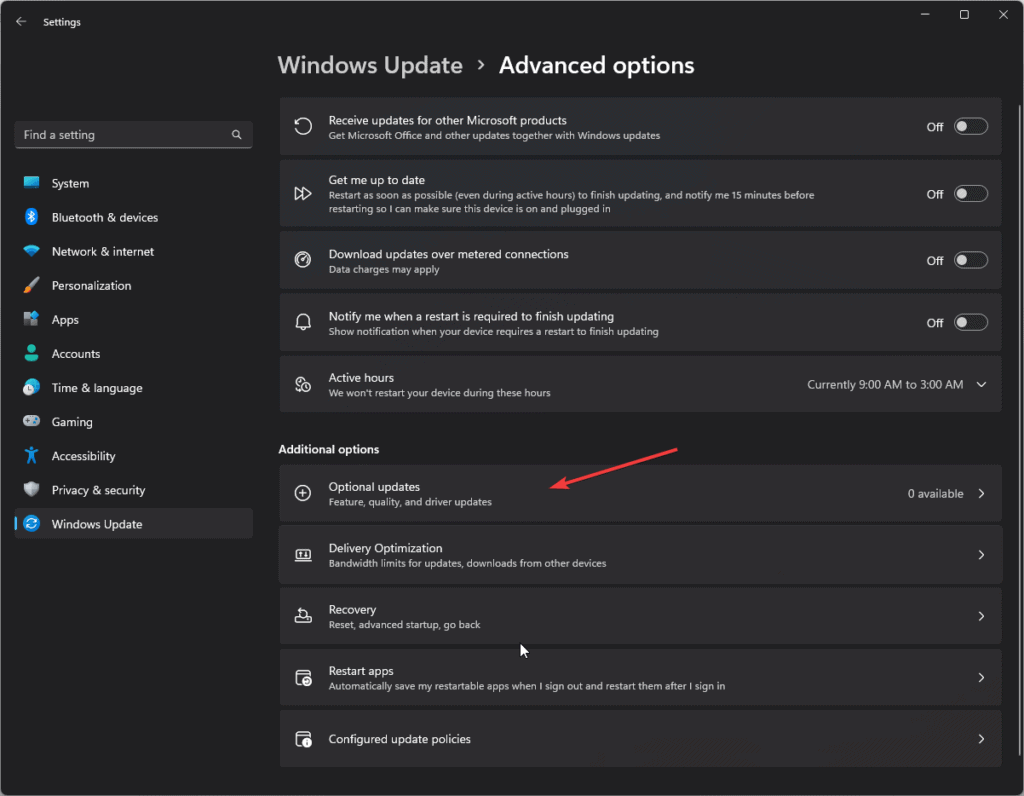Screen dimensions: 1024x796
Task: Click the Personalization paintbrush icon
Action: (x=31, y=285)
